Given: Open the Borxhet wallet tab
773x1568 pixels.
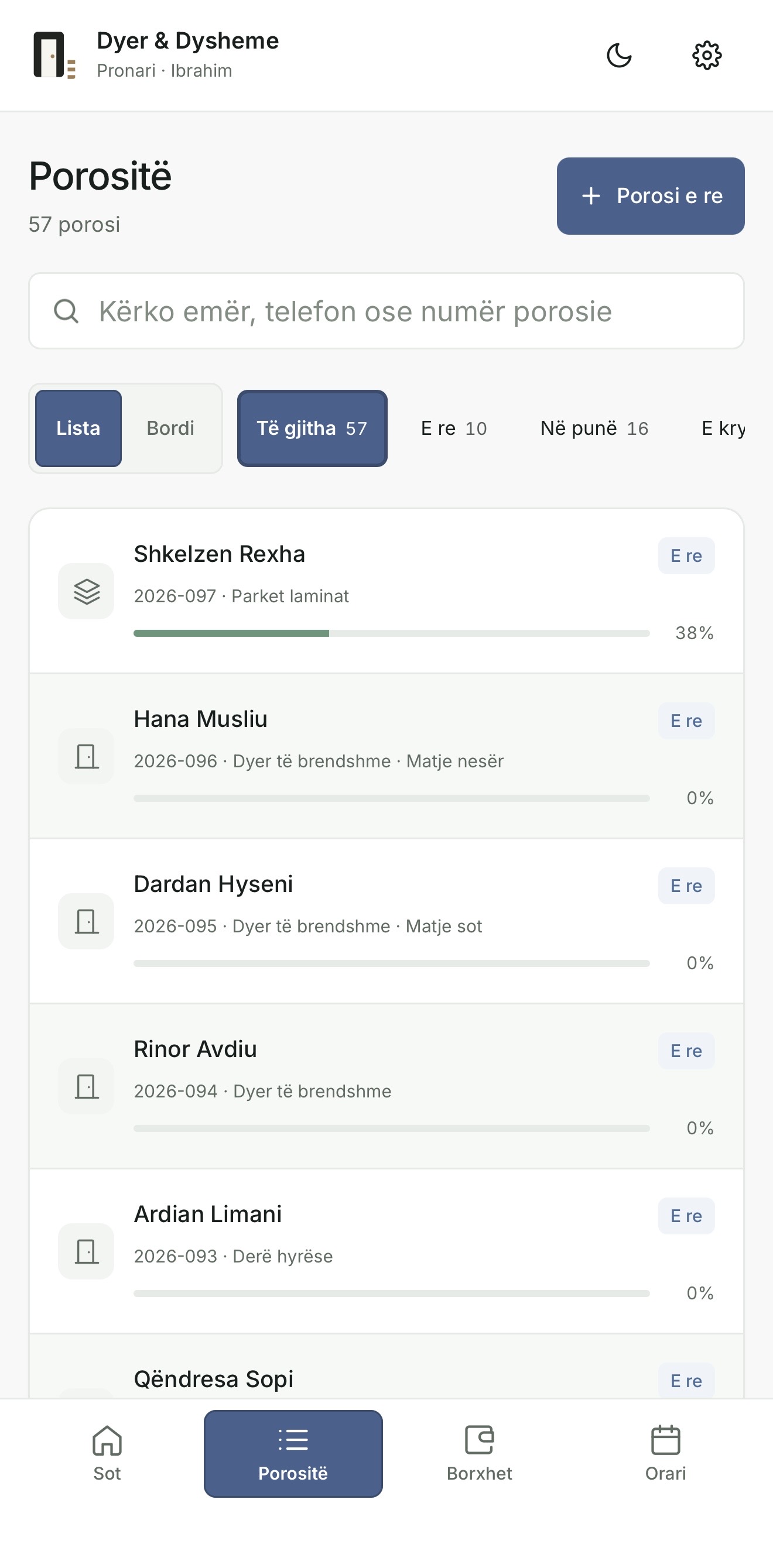Looking at the screenshot, I should (x=480, y=1453).
